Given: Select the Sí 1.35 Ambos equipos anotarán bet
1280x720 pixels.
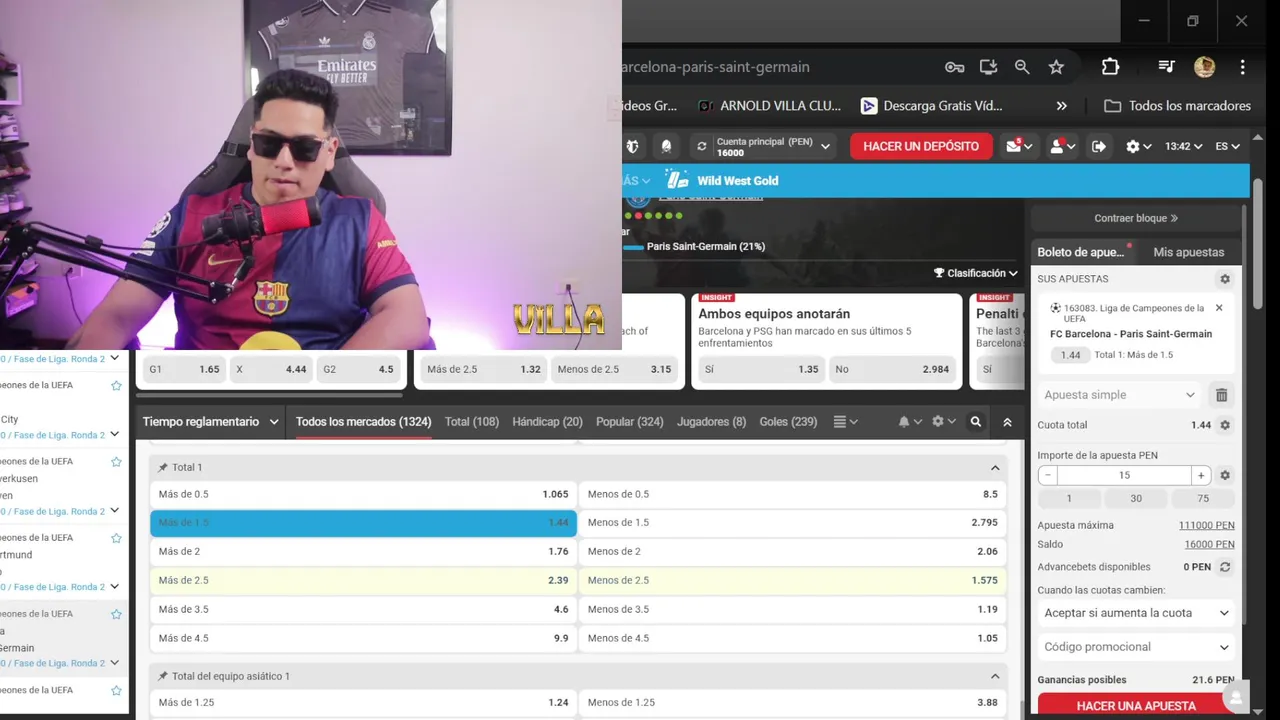Looking at the screenshot, I should pos(761,369).
